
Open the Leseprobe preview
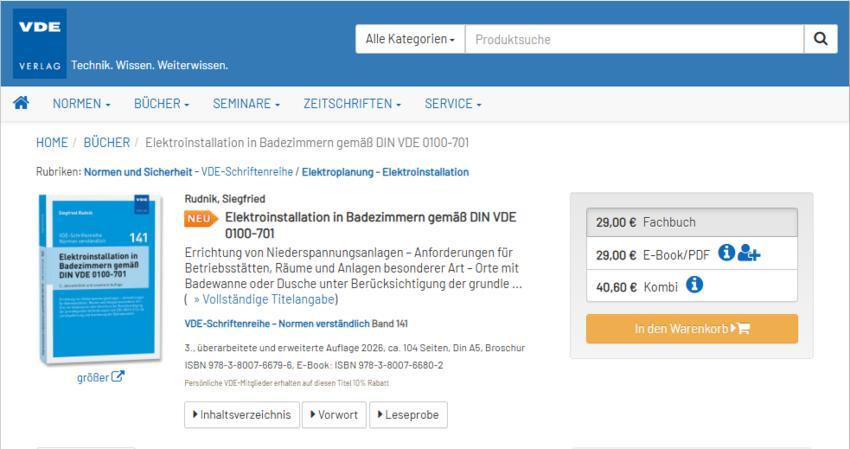pyautogui.click(x=408, y=415)
